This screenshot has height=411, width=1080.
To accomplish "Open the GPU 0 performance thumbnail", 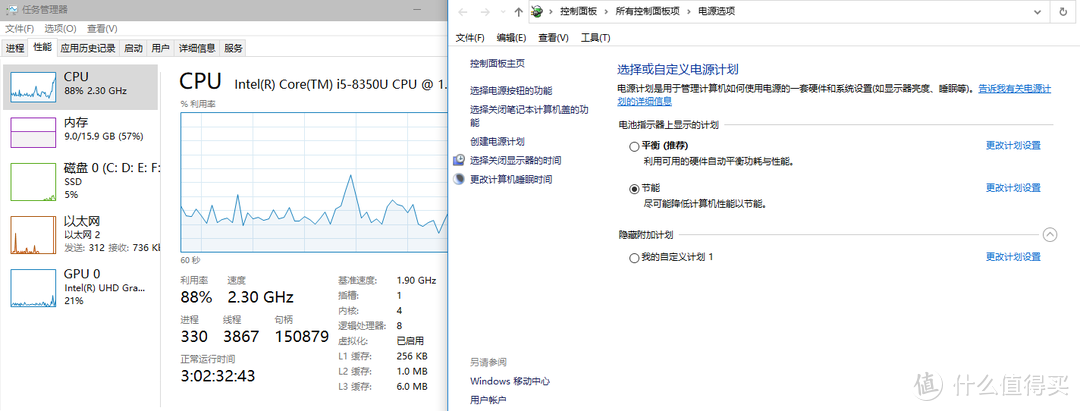I will click(x=33, y=287).
